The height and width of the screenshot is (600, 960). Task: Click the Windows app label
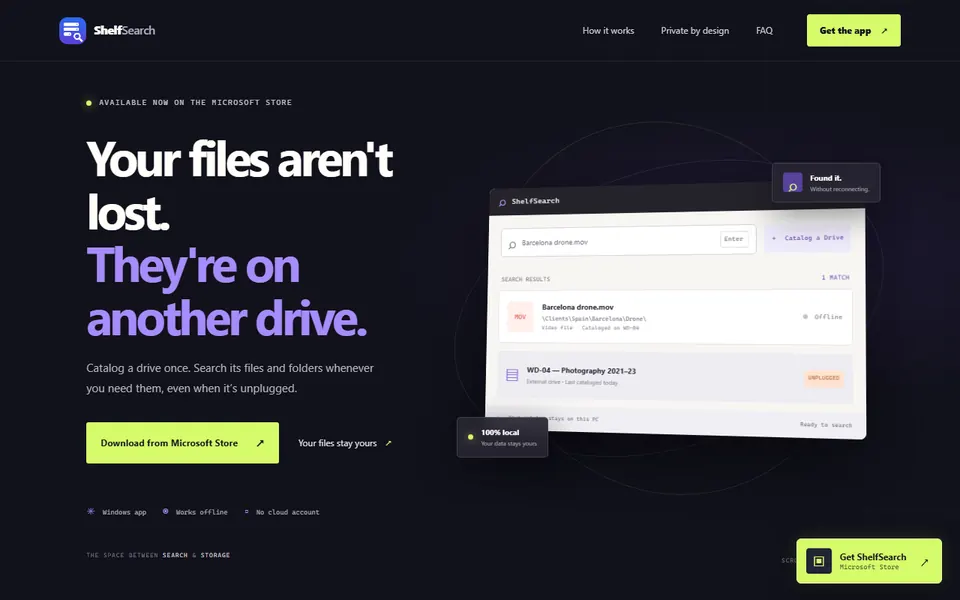tap(124, 512)
